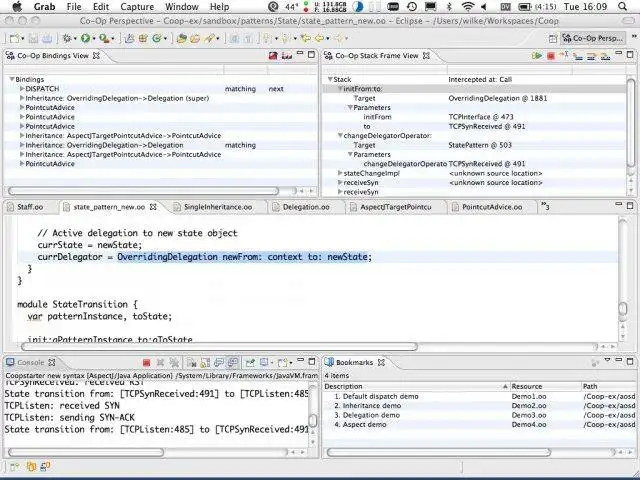
Task: Open Spotlight search in menu bar
Action: 622,7
